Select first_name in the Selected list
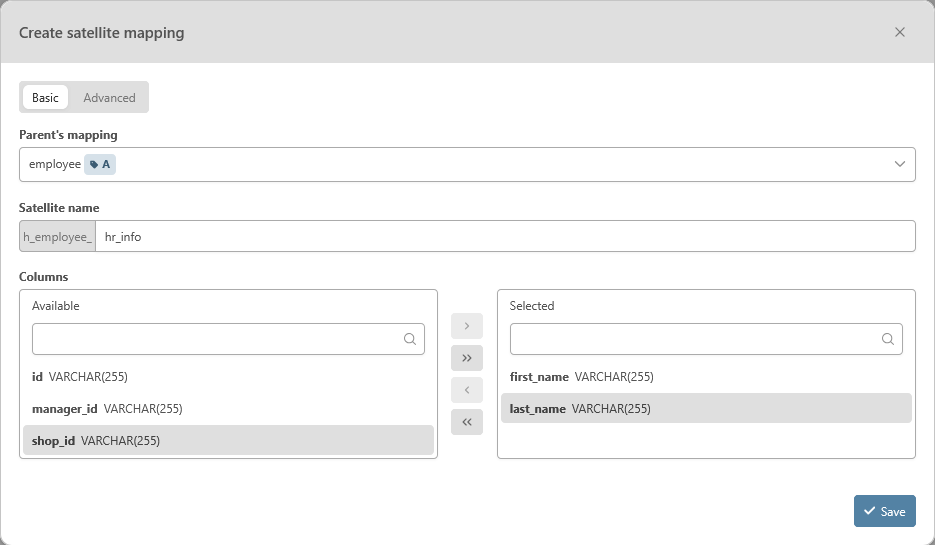The image size is (935, 545). point(581,377)
